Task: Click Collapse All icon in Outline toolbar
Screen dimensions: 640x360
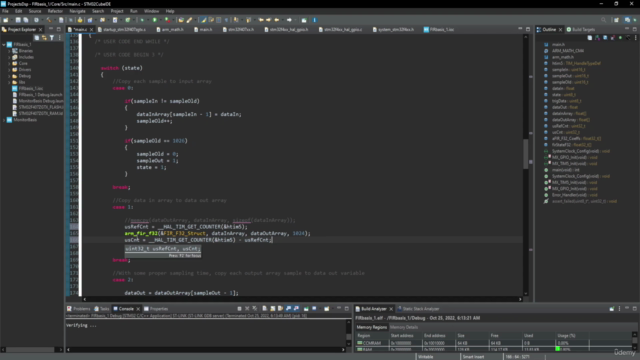Action: 590,38
